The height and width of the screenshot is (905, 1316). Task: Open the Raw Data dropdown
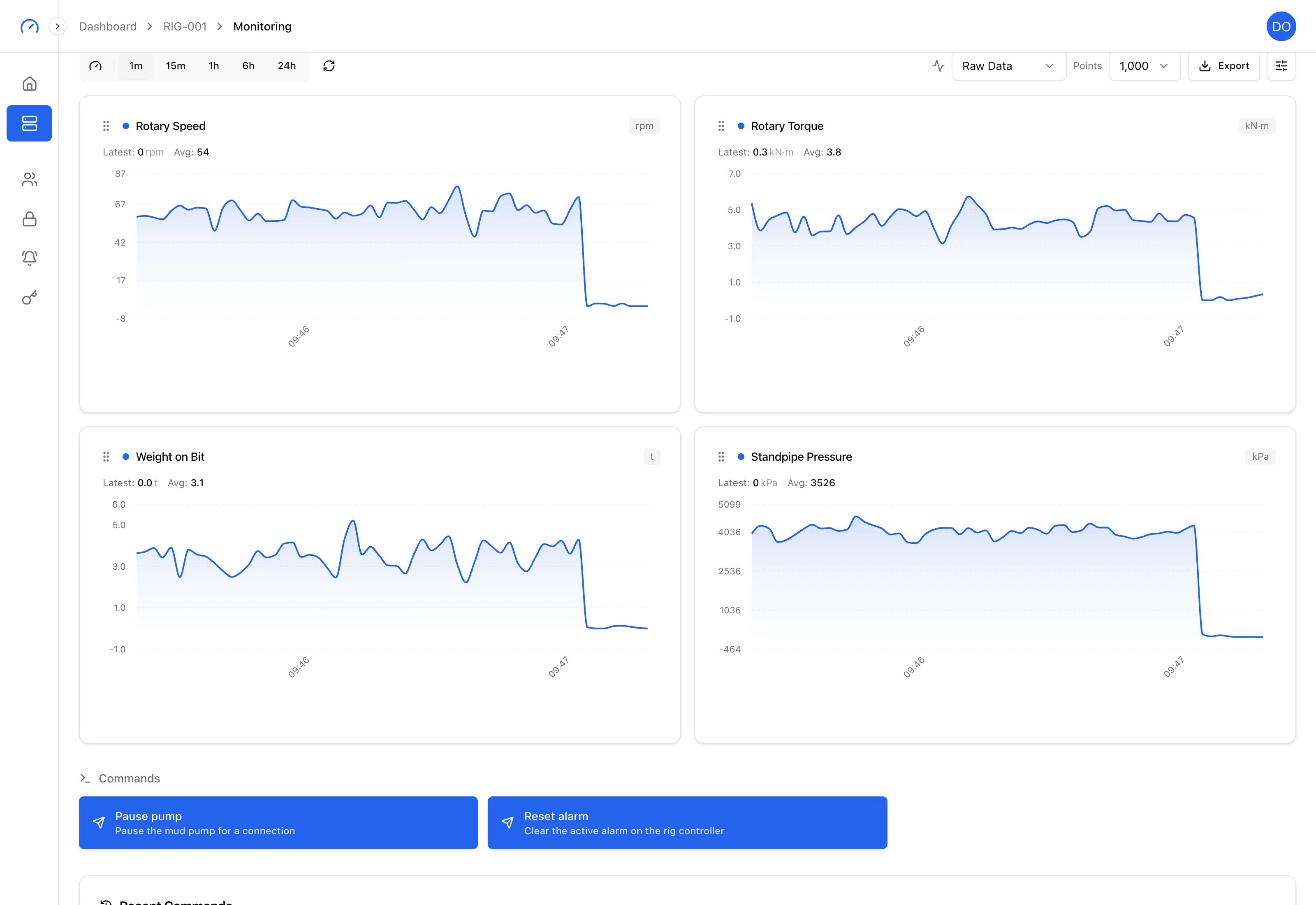(1008, 66)
